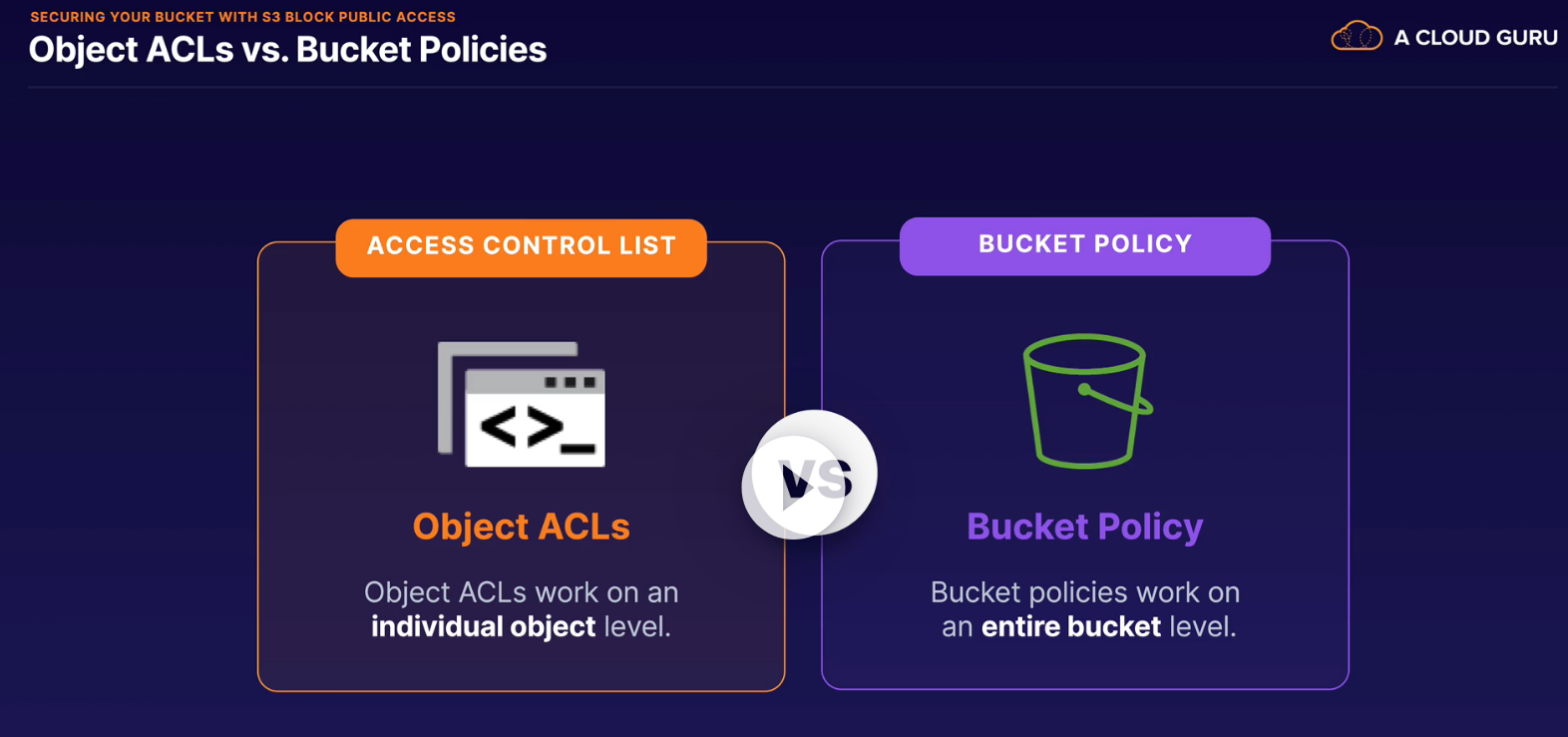This screenshot has height=737, width=1568.
Task: Click the A Cloud Guru cloud logo icon
Action: point(1357,37)
